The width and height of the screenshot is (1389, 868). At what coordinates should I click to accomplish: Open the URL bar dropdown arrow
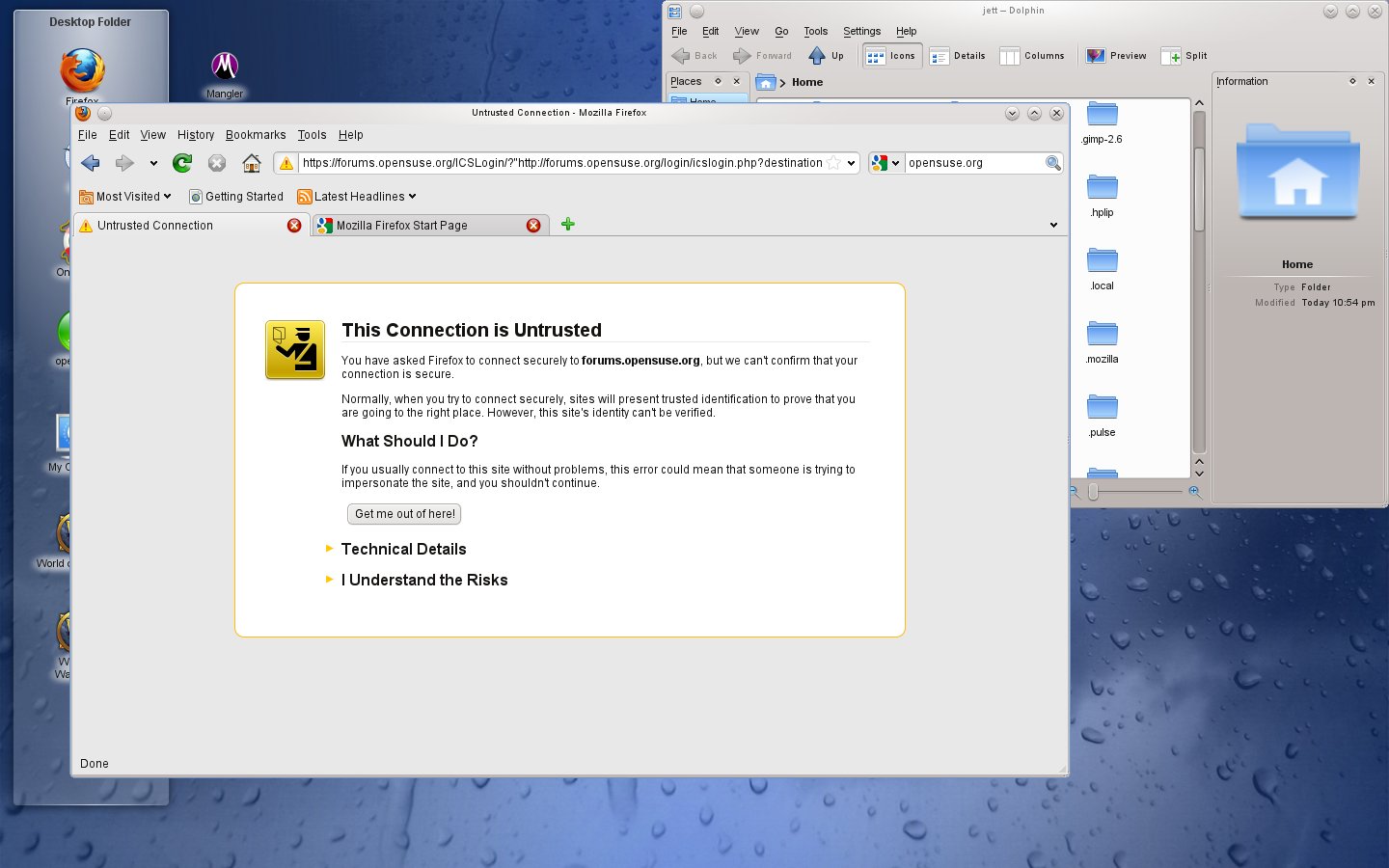click(x=851, y=163)
